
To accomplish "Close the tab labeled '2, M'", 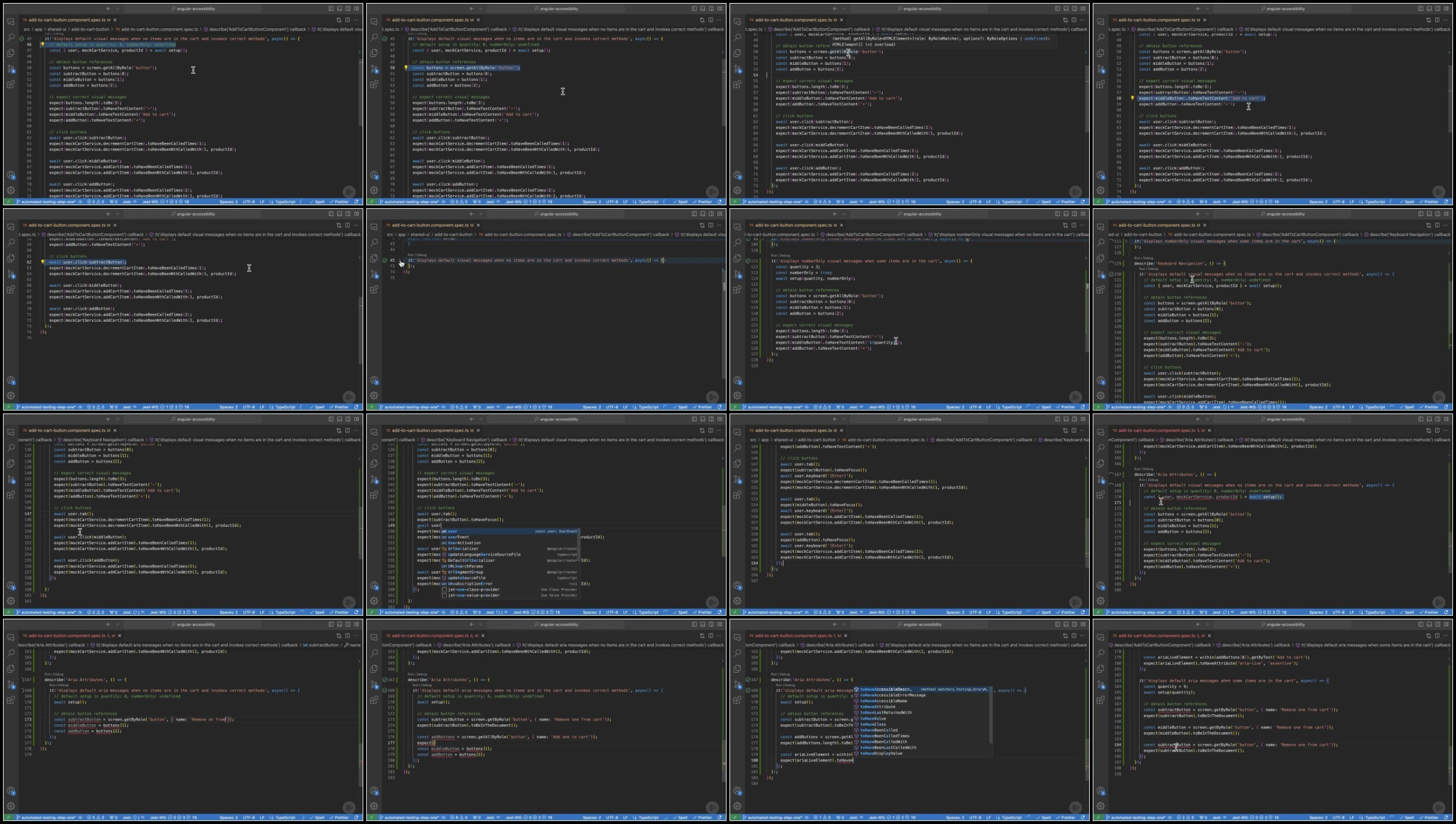I will click(1209, 636).
